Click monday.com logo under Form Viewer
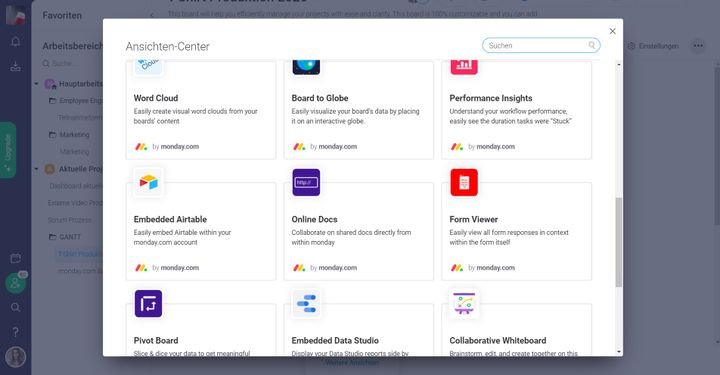This screenshot has width=720, height=375. click(x=457, y=268)
